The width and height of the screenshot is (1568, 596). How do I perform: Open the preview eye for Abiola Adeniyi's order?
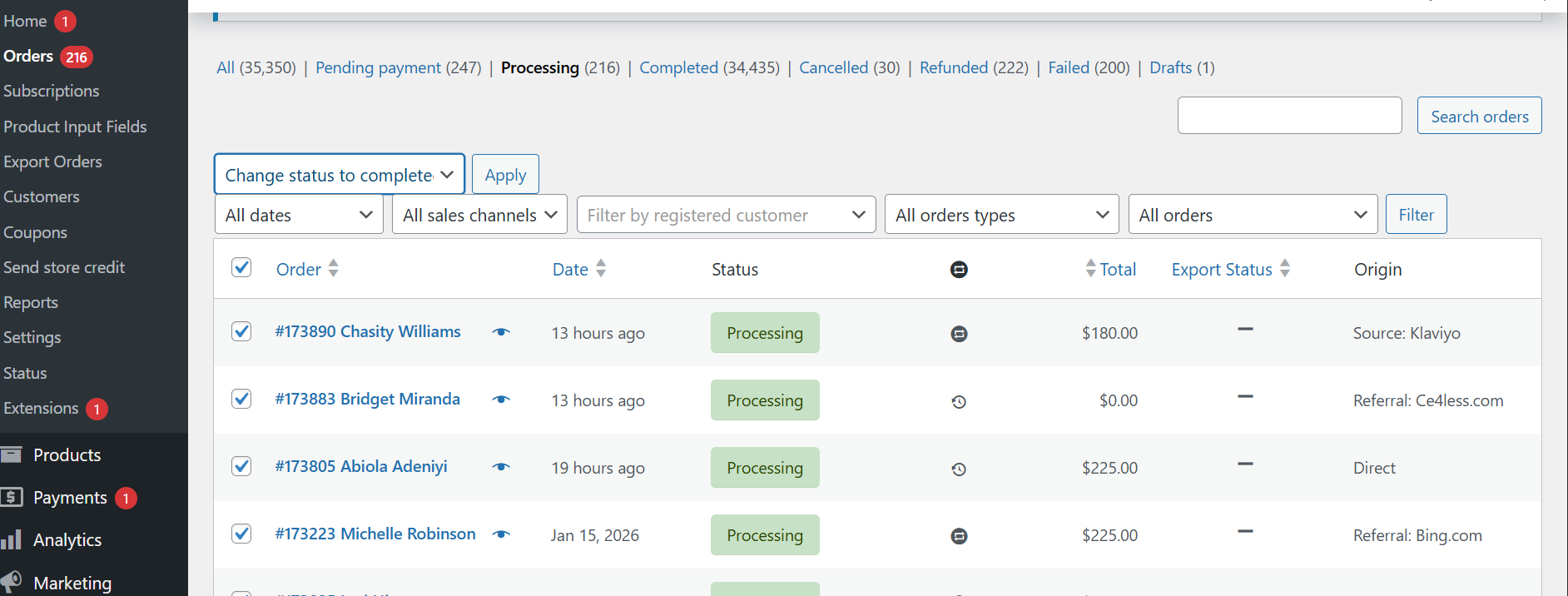click(501, 467)
